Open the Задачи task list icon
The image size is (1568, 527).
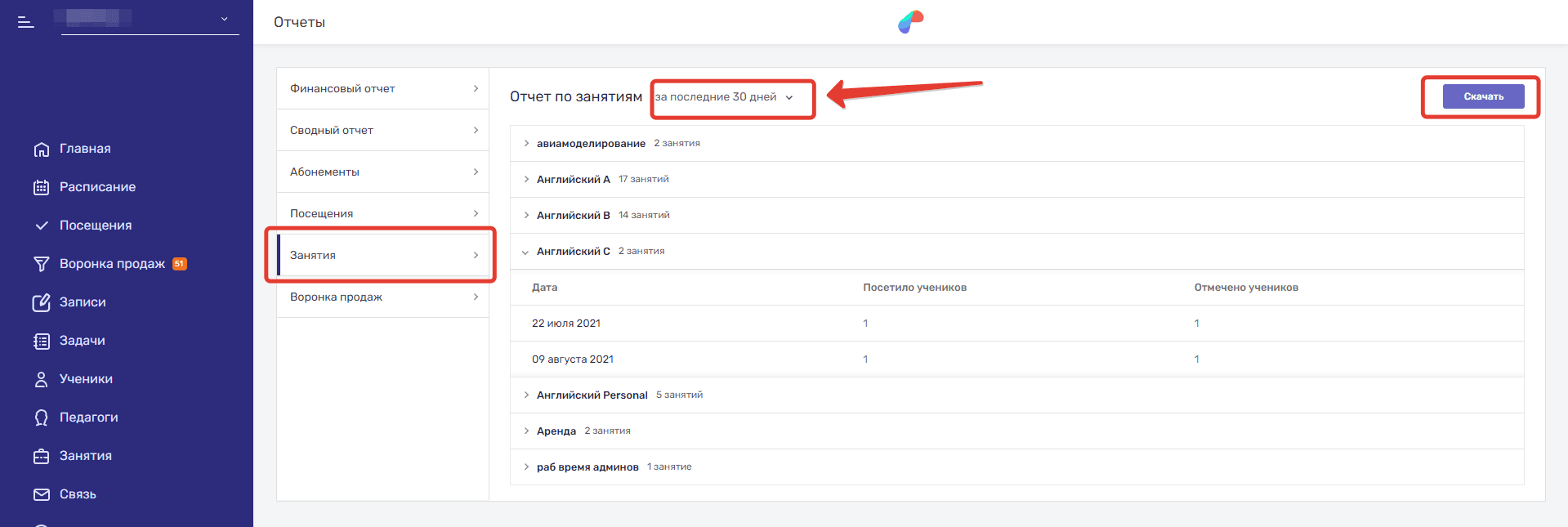pos(42,341)
